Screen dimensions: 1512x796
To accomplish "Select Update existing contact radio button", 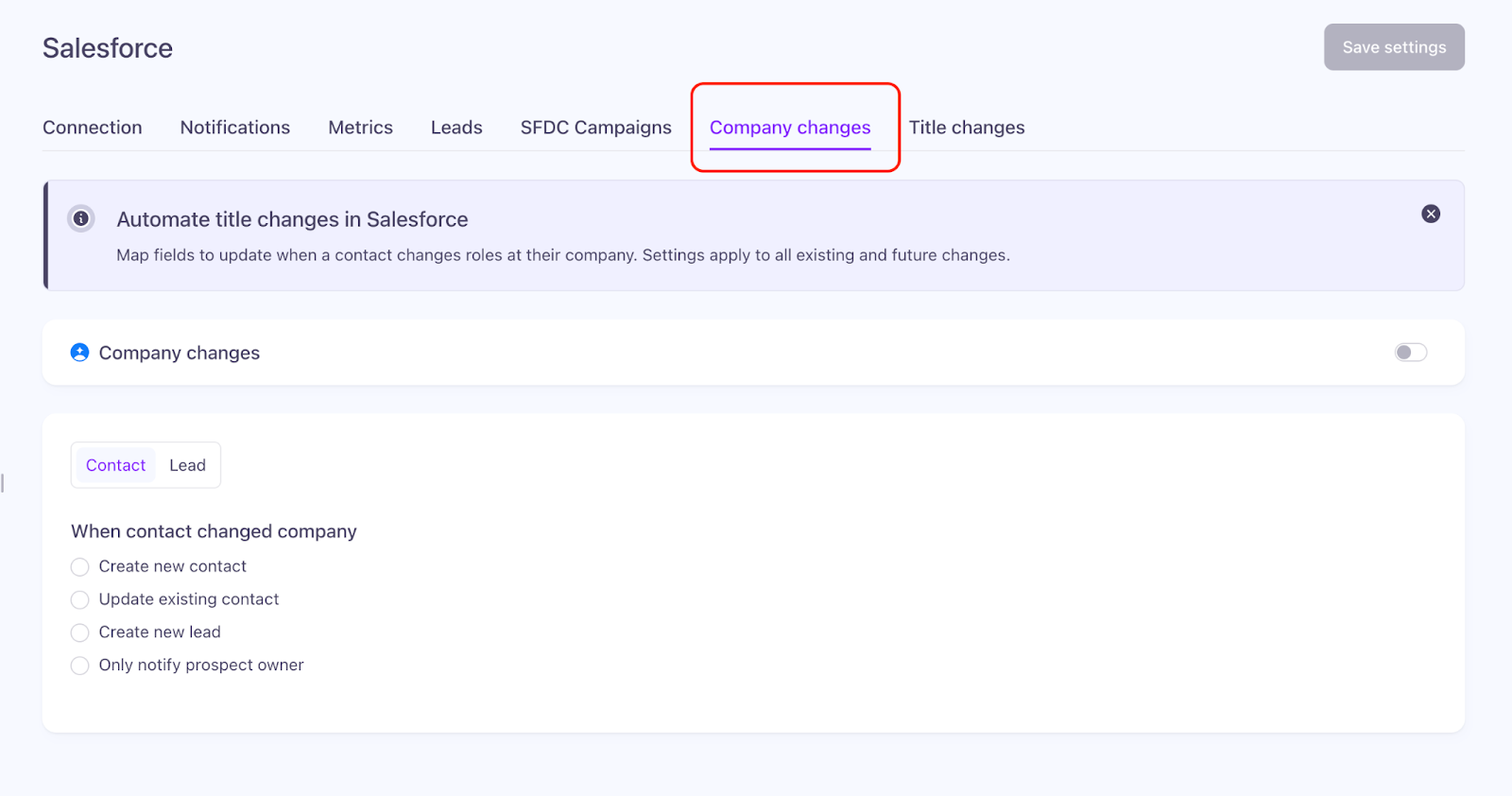I will [x=80, y=599].
